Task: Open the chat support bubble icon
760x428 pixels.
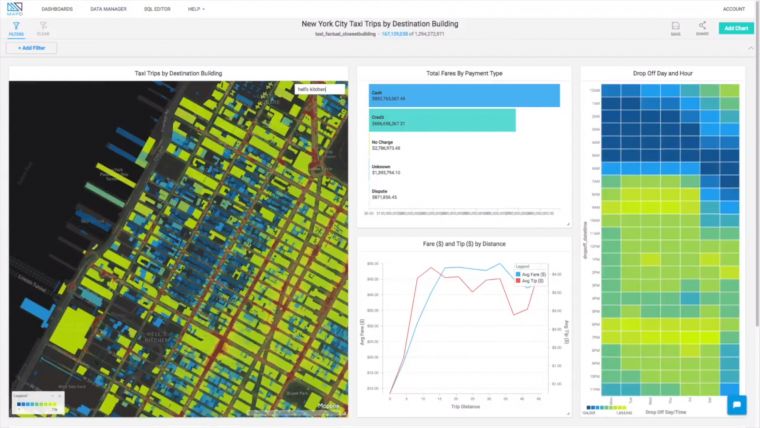Action: 737,405
